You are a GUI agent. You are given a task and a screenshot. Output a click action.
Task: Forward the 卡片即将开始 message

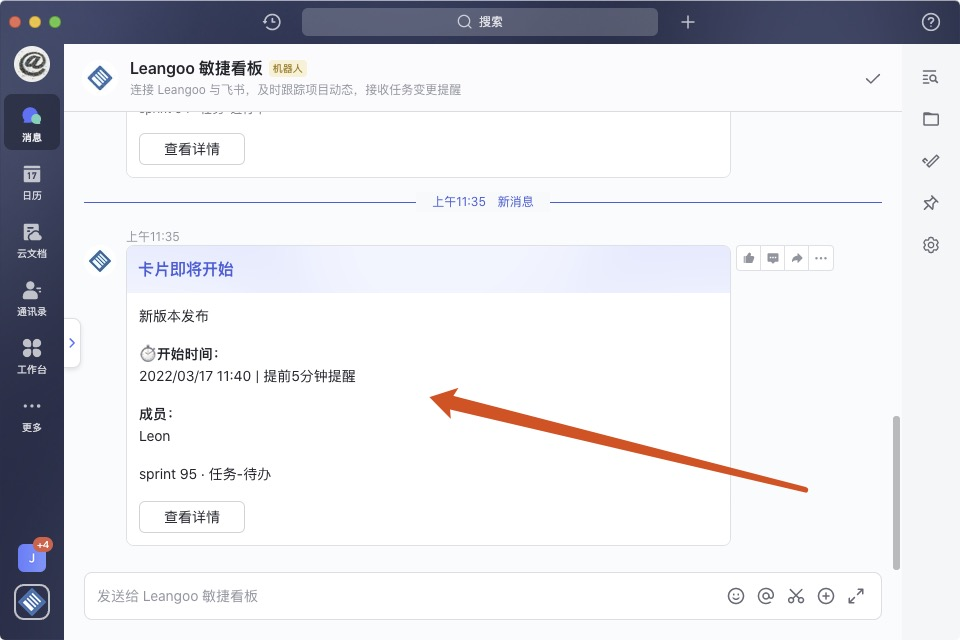(797, 258)
